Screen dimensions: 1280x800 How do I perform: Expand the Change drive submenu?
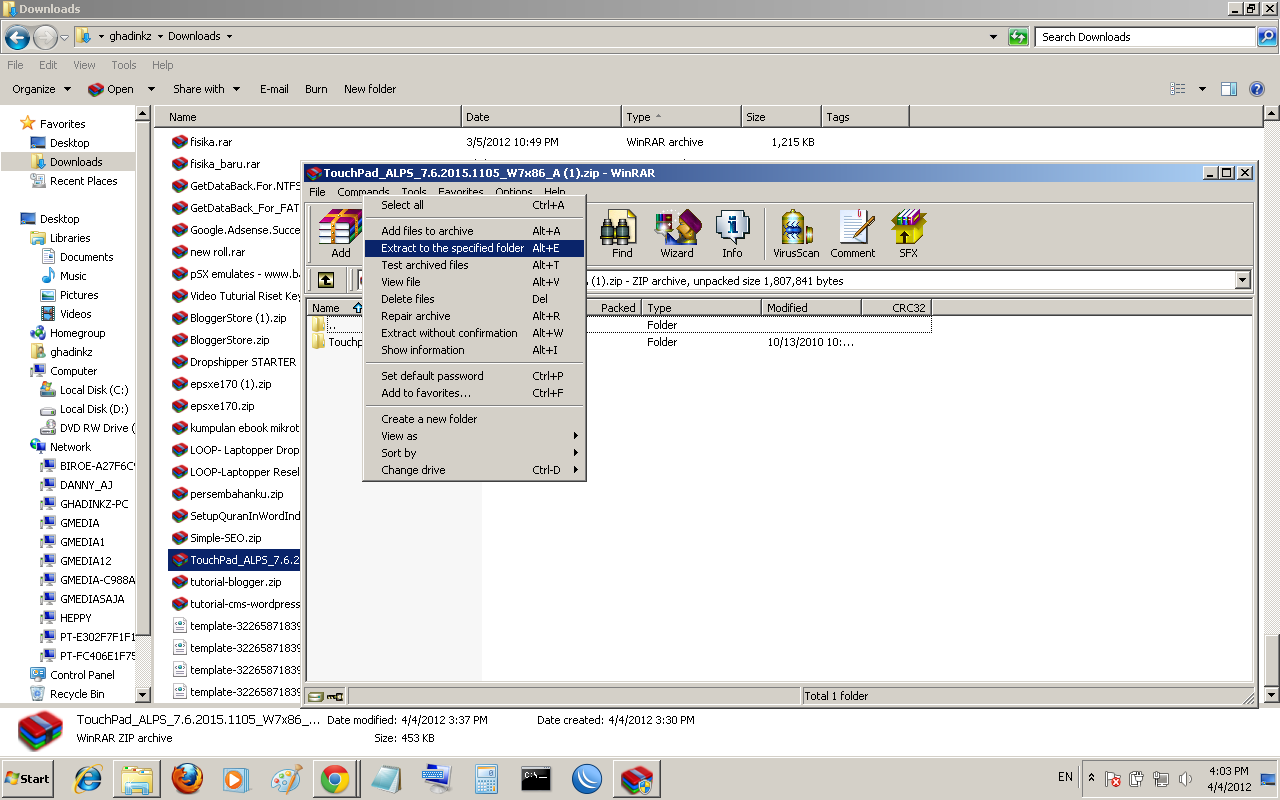(474, 470)
